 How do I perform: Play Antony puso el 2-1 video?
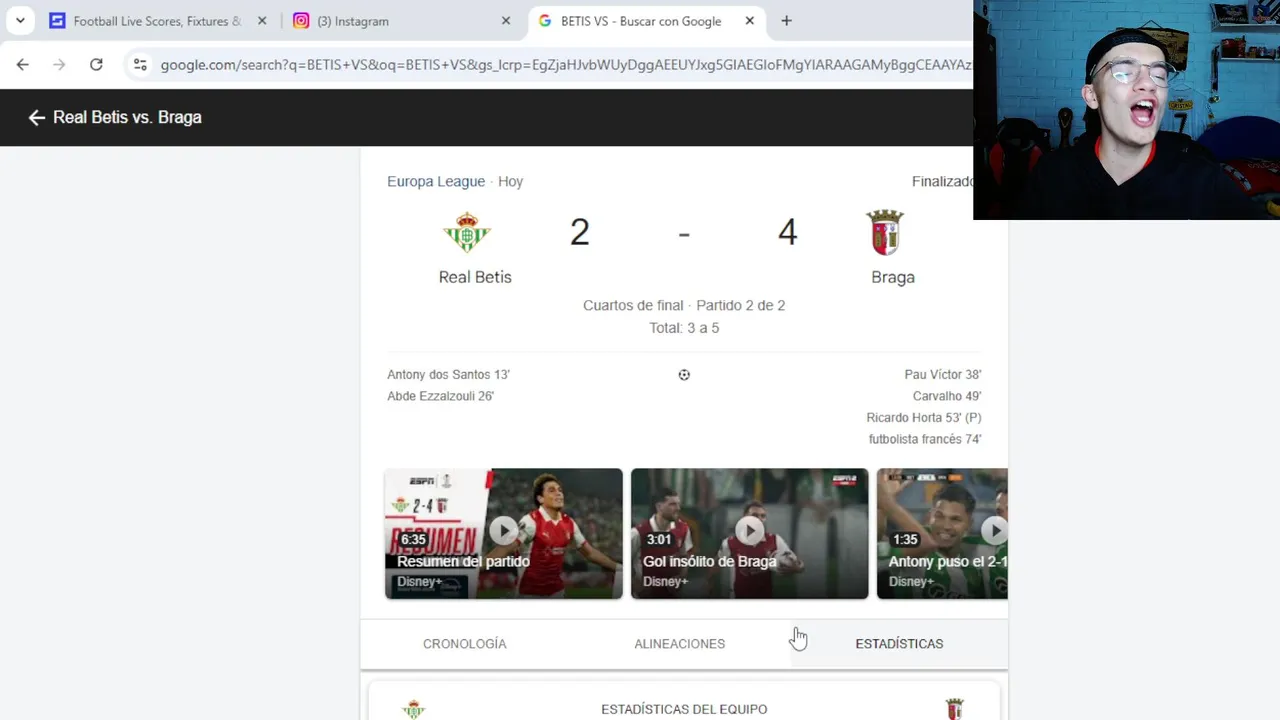pos(942,533)
